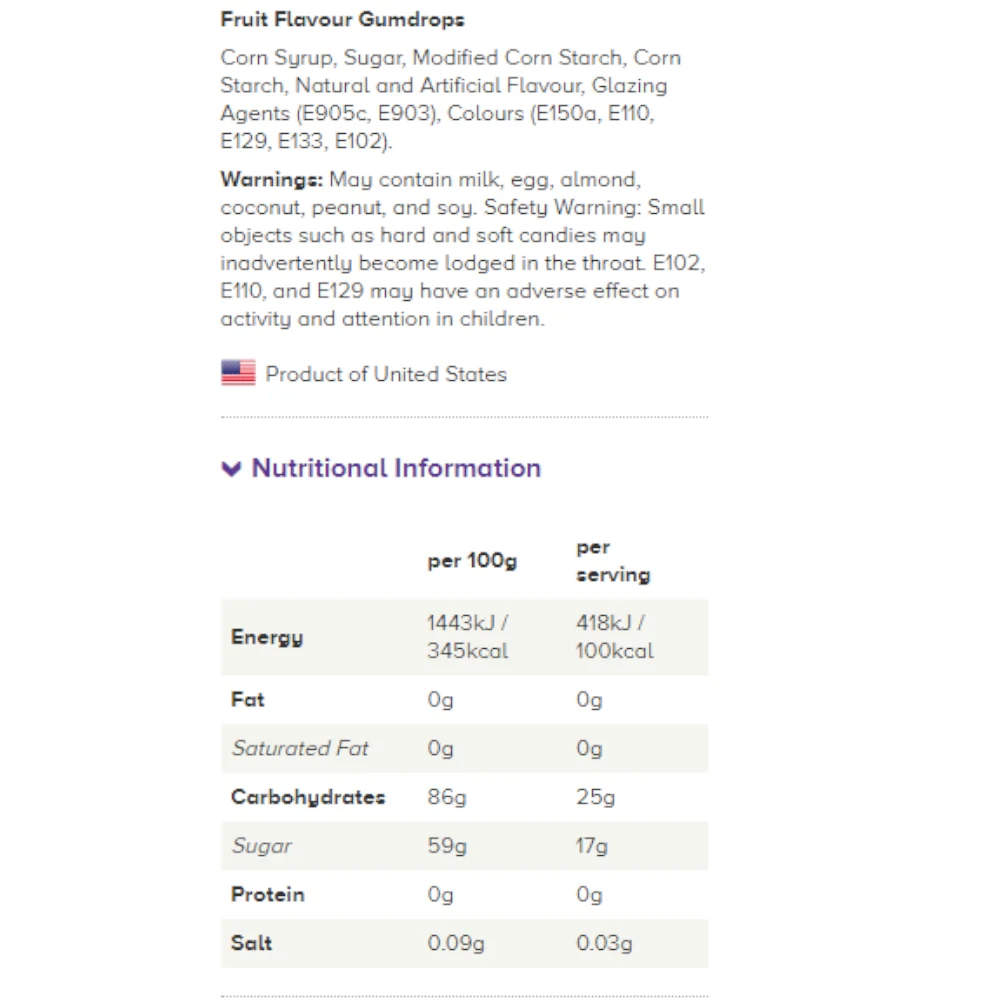The width and height of the screenshot is (1000, 1000).
Task: Click the per 100g column header
Action: tap(472, 561)
